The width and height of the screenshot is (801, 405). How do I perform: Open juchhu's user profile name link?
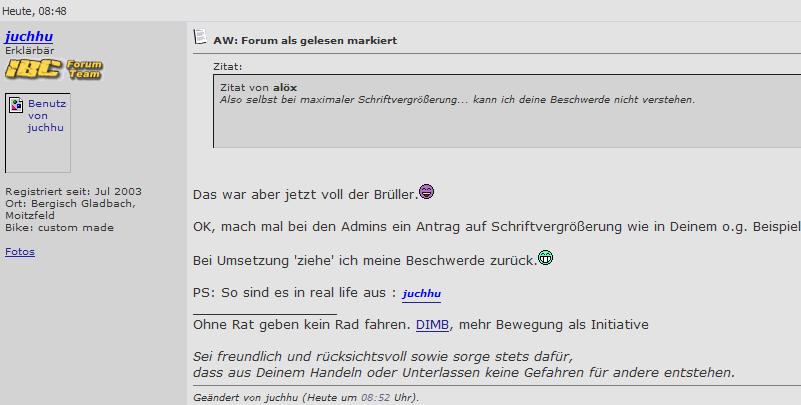[x=29, y=36]
